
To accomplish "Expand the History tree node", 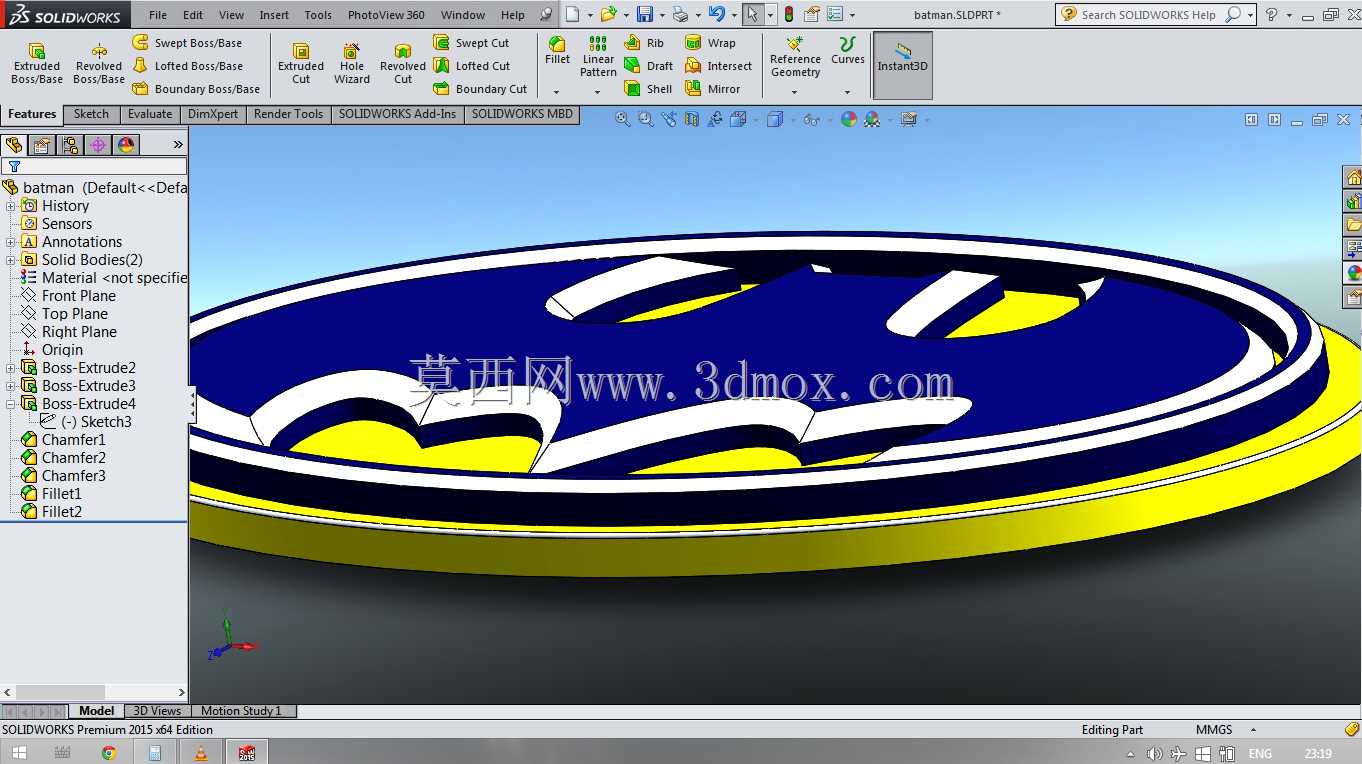I will coord(11,206).
